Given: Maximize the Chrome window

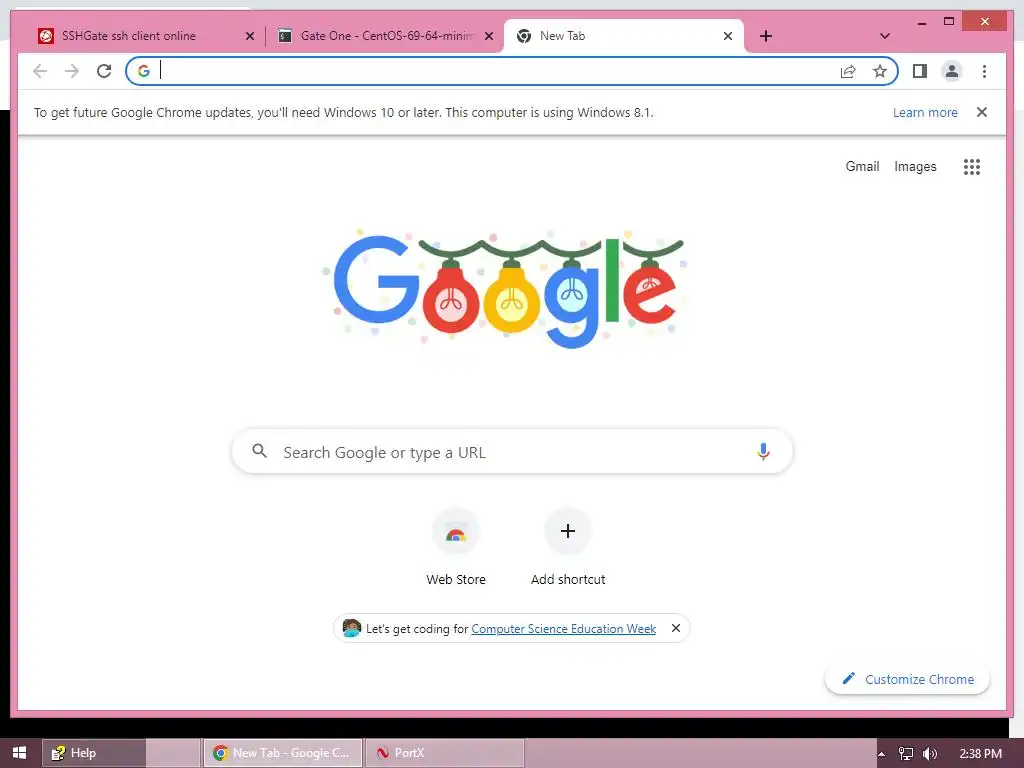Looking at the screenshot, I should (x=949, y=22).
